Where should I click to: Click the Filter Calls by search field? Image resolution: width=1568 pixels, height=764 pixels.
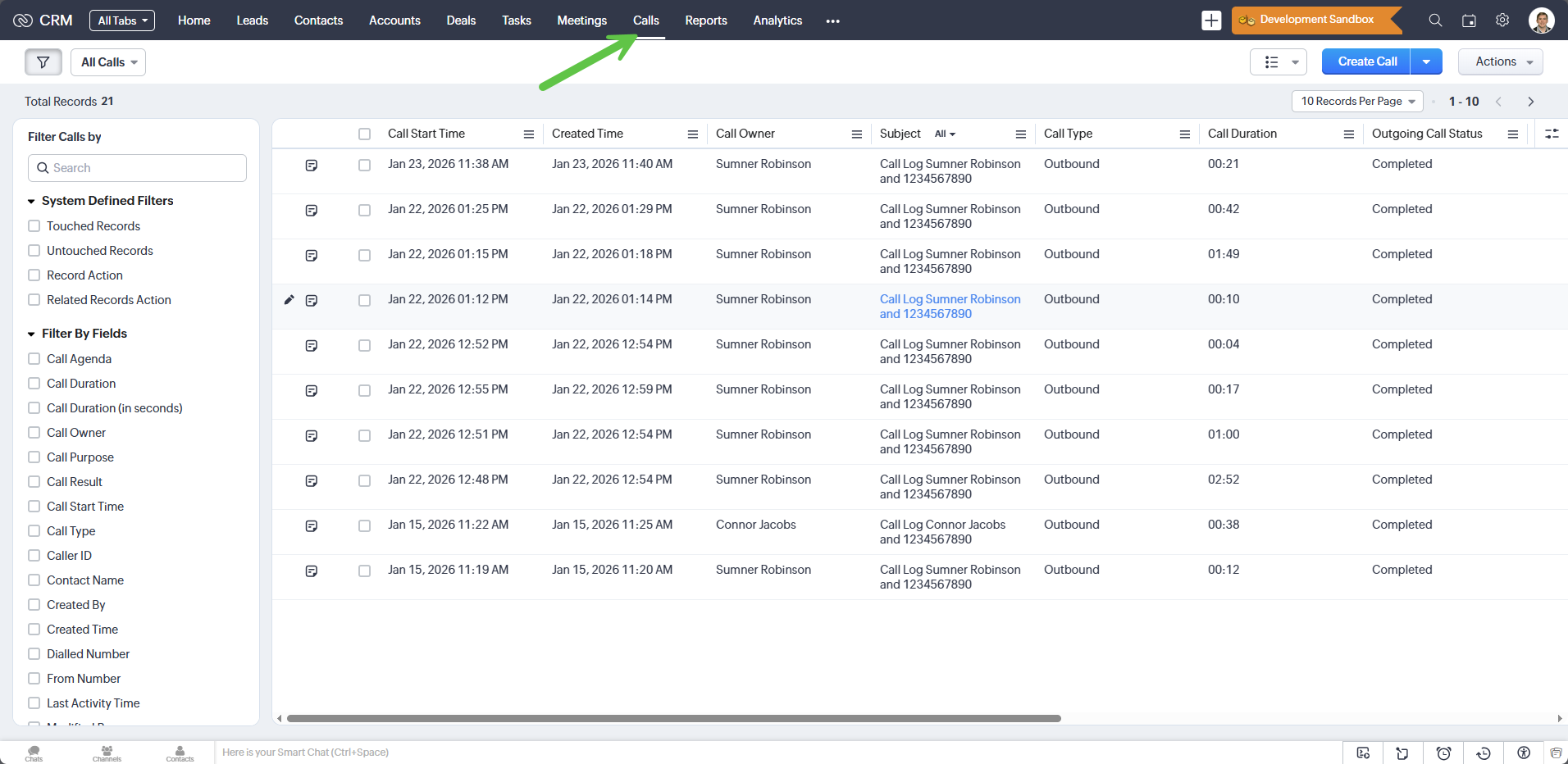(x=137, y=168)
